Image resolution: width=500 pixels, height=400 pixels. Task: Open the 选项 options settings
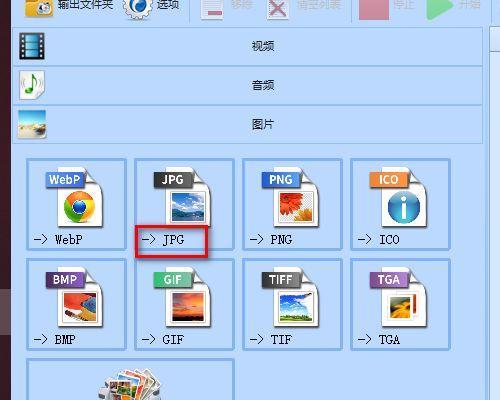tap(152, 7)
